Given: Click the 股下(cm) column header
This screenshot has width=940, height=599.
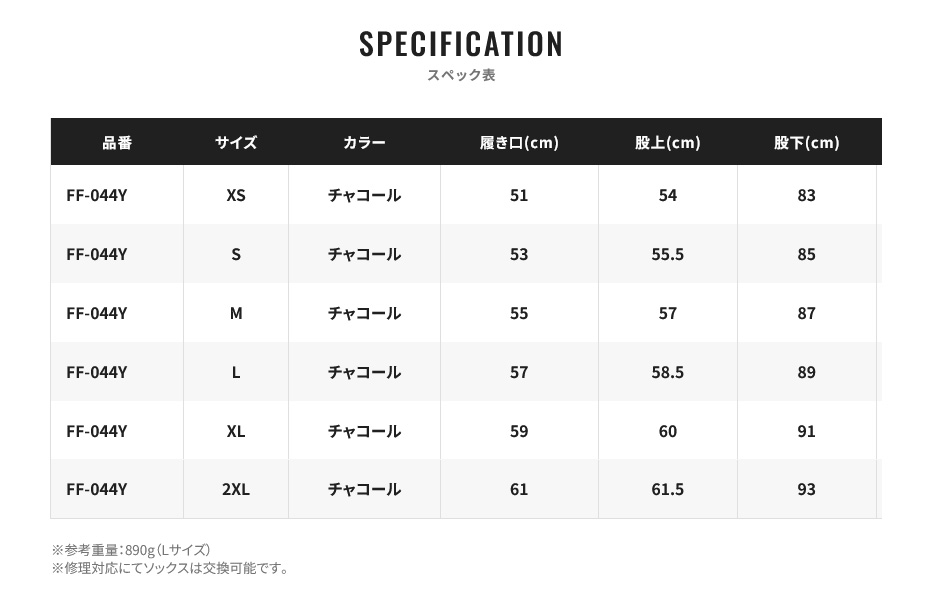Looking at the screenshot, I should click(x=806, y=143).
